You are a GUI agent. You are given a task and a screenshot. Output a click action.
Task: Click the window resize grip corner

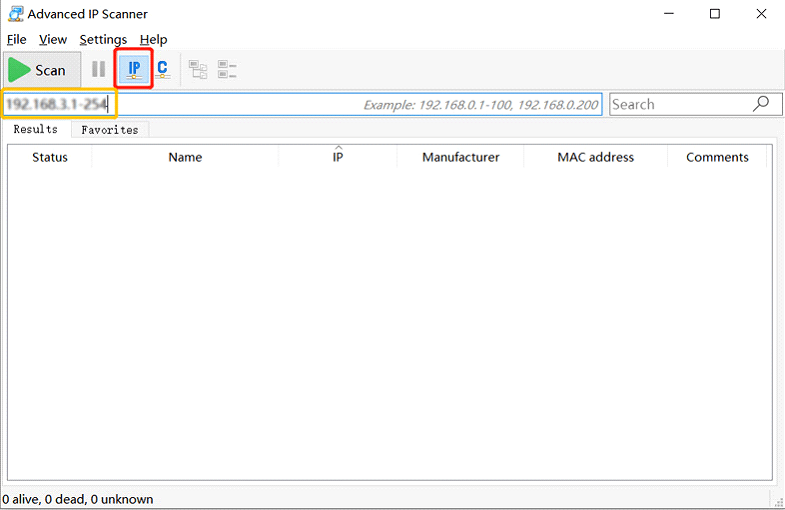click(x=778, y=502)
